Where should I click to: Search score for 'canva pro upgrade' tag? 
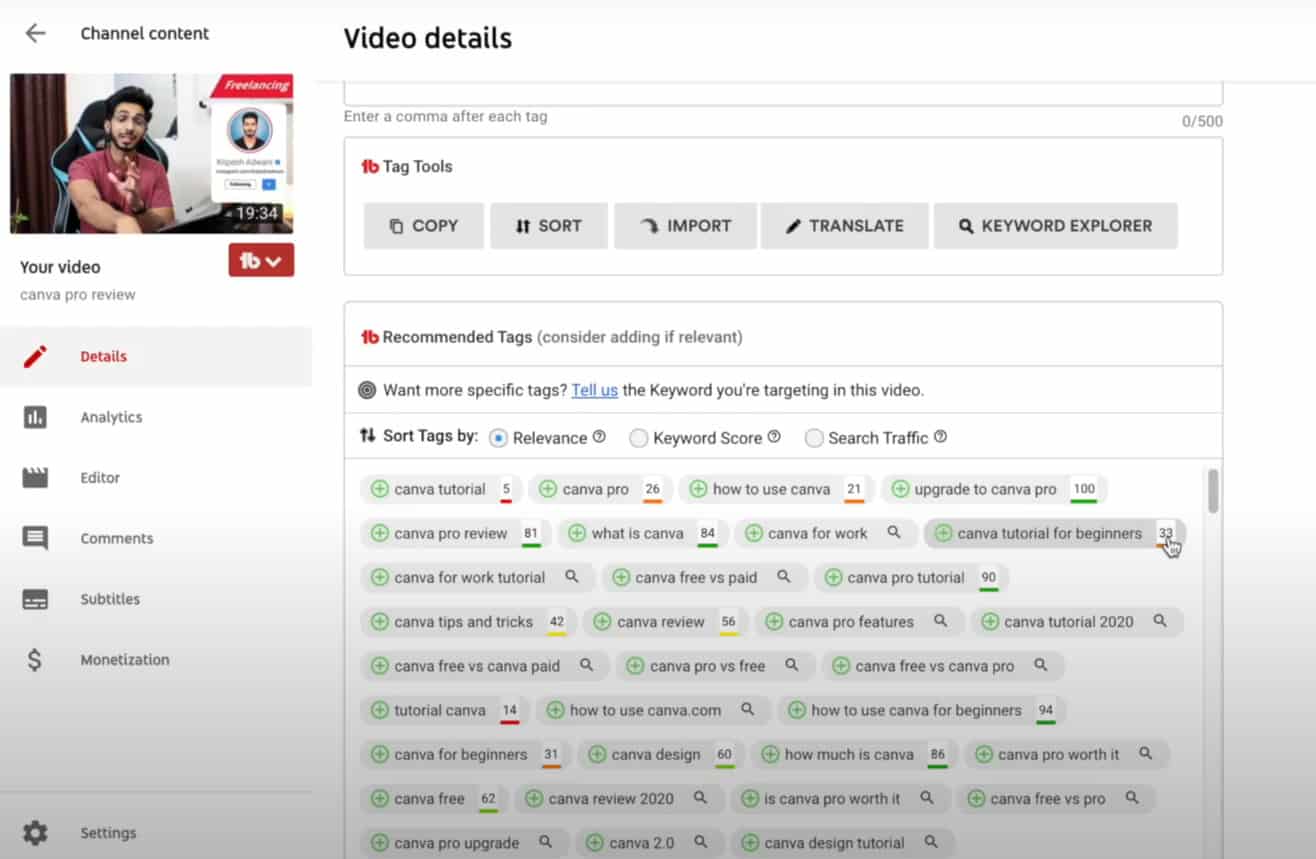pos(546,842)
